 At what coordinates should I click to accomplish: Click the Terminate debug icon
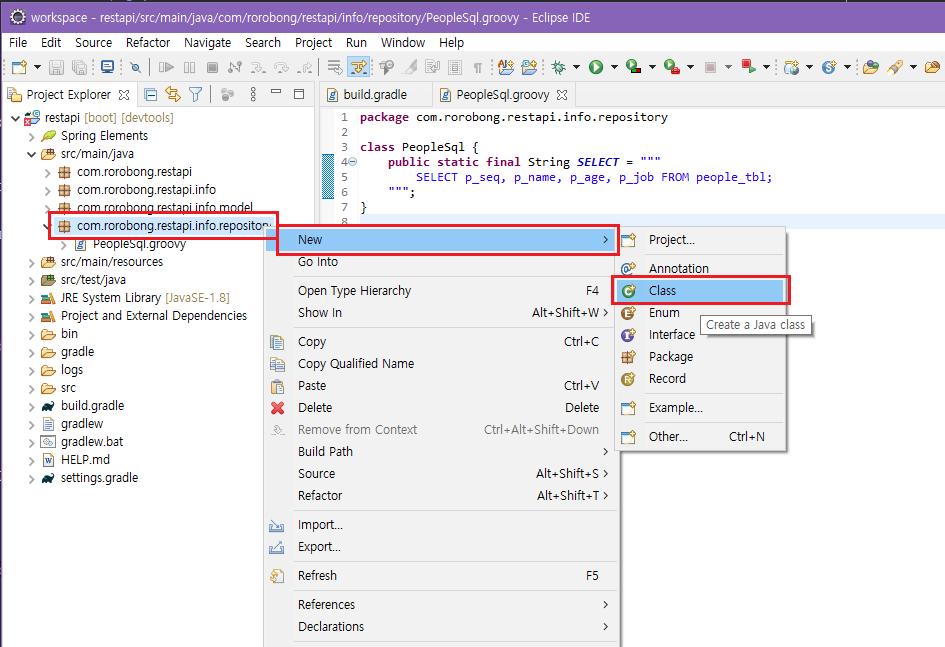[212, 67]
